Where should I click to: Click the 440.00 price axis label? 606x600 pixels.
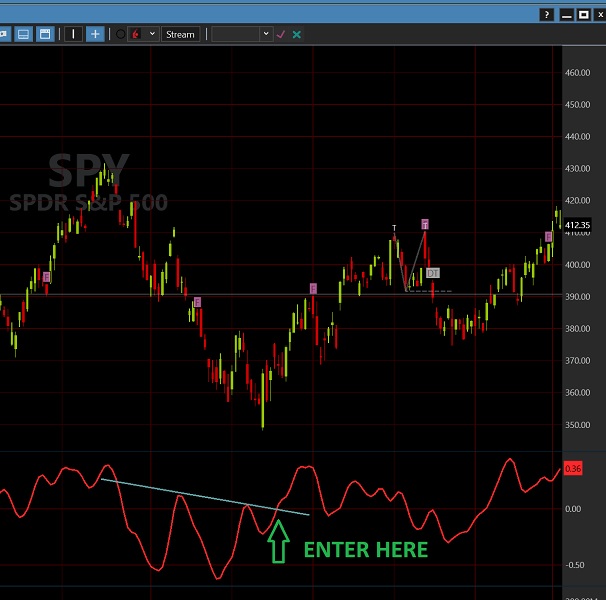(x=577, y=136)
